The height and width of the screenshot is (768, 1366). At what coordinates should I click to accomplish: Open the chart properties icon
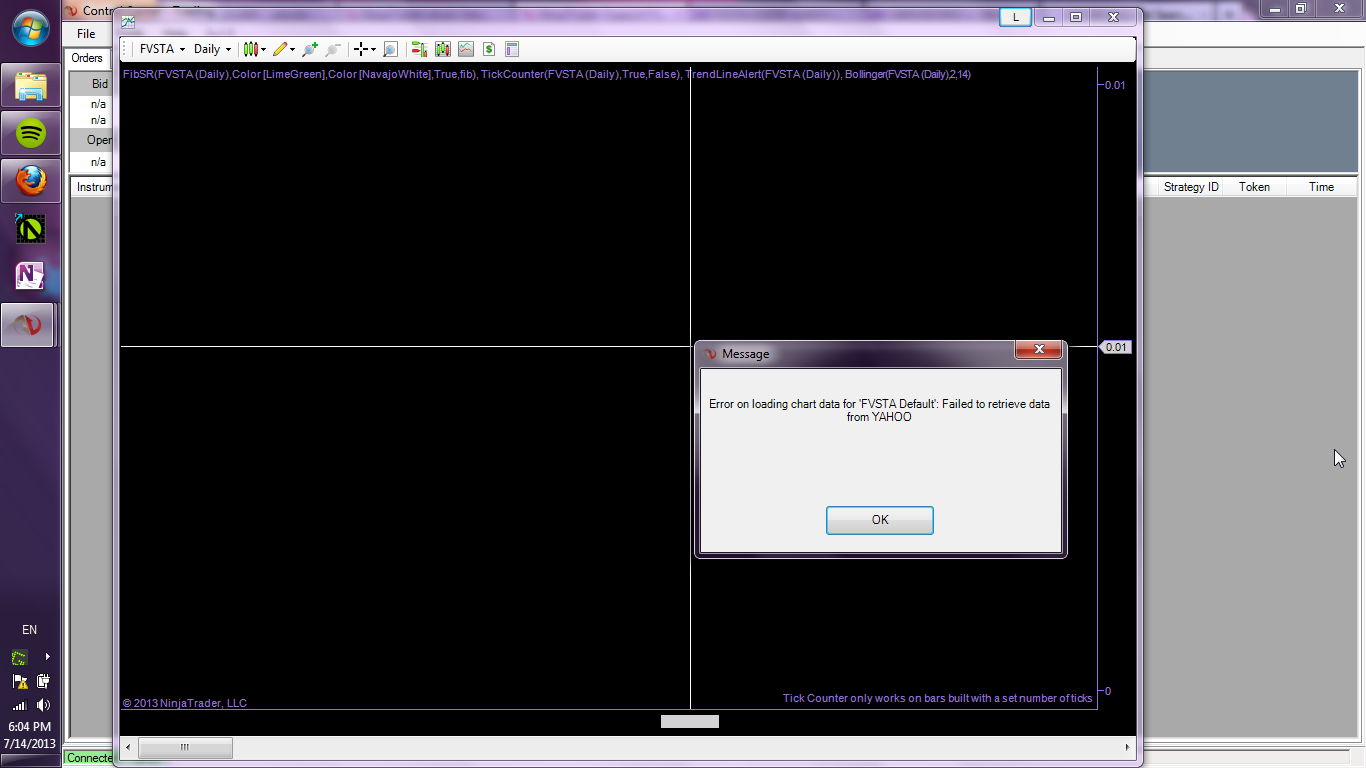click(x=512, y=49)
